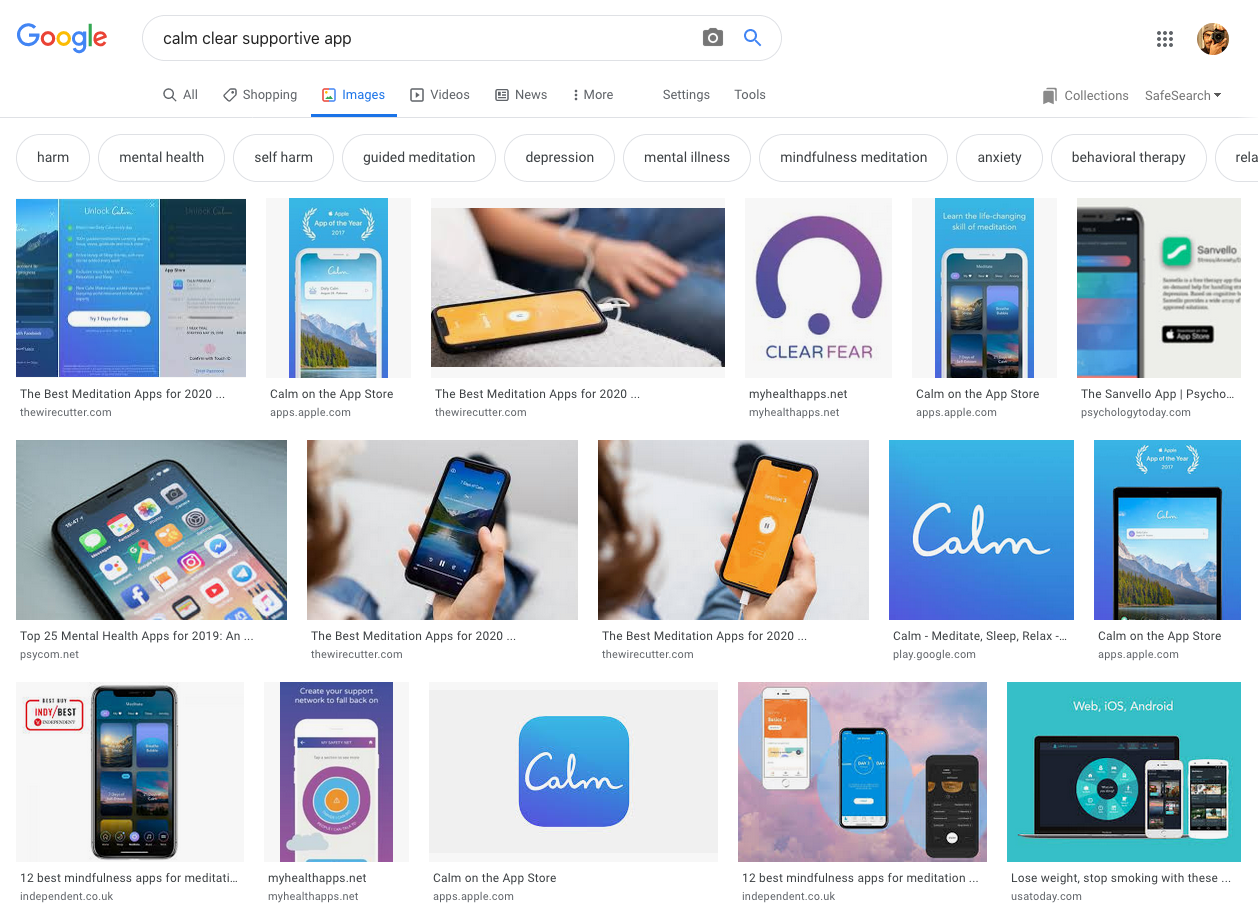1258x920 pixels.
Task: Open the Tools filter menu
Action: pos(750,95)
